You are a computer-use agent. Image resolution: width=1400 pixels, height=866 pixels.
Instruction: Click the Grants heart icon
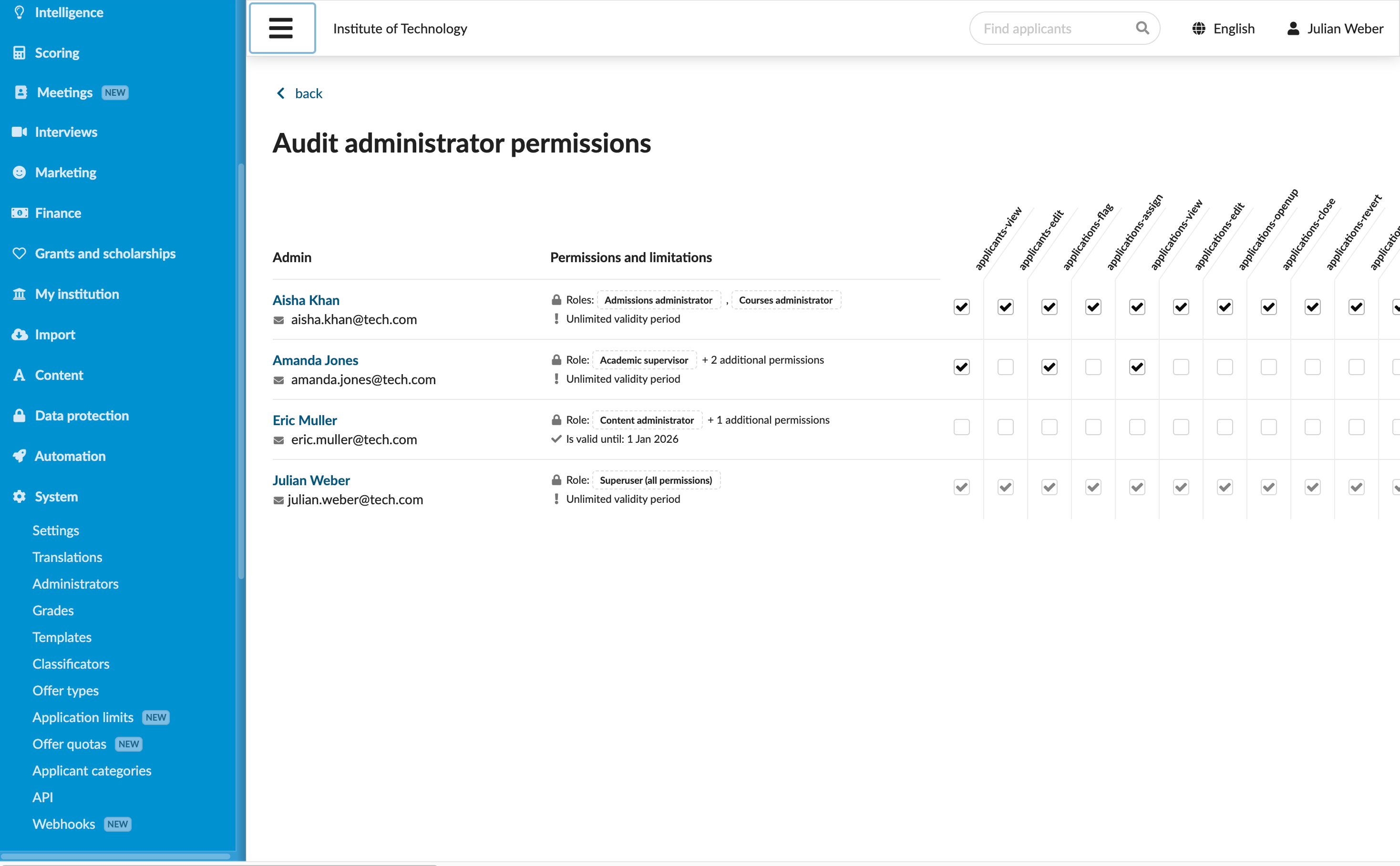20,253
